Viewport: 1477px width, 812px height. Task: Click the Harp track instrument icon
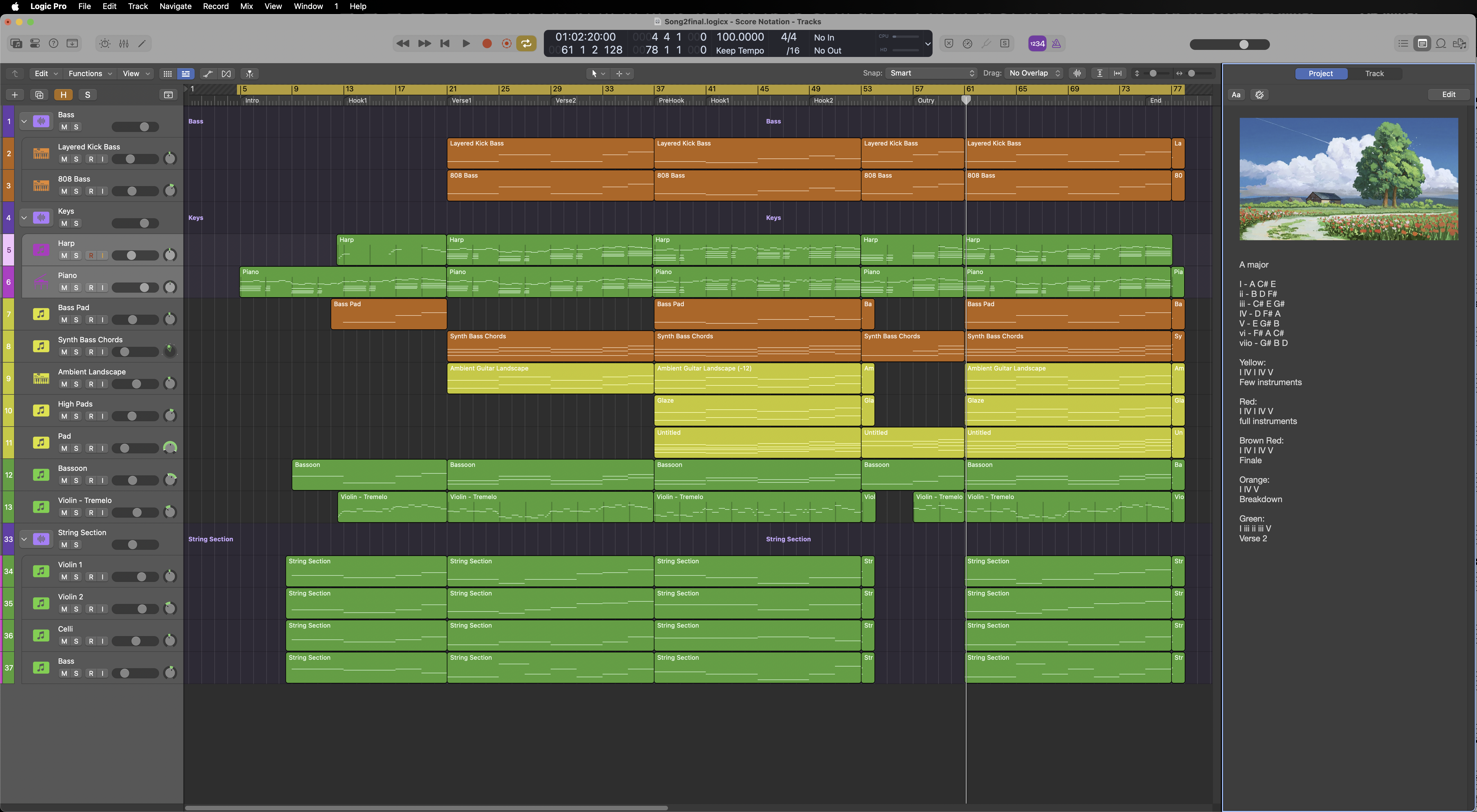[x=41, y=250]
